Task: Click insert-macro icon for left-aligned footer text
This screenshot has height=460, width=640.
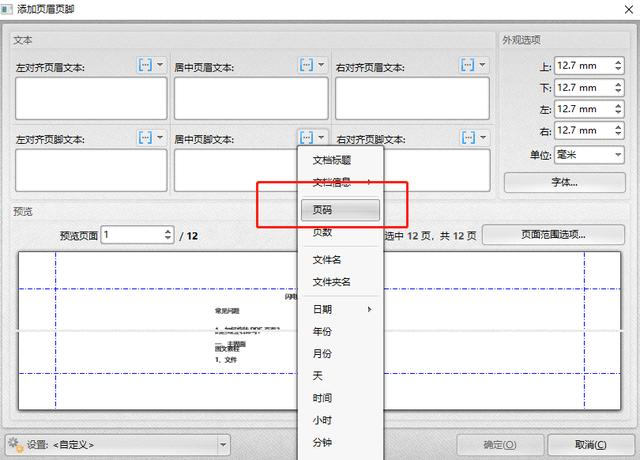Action: [145, 138]
